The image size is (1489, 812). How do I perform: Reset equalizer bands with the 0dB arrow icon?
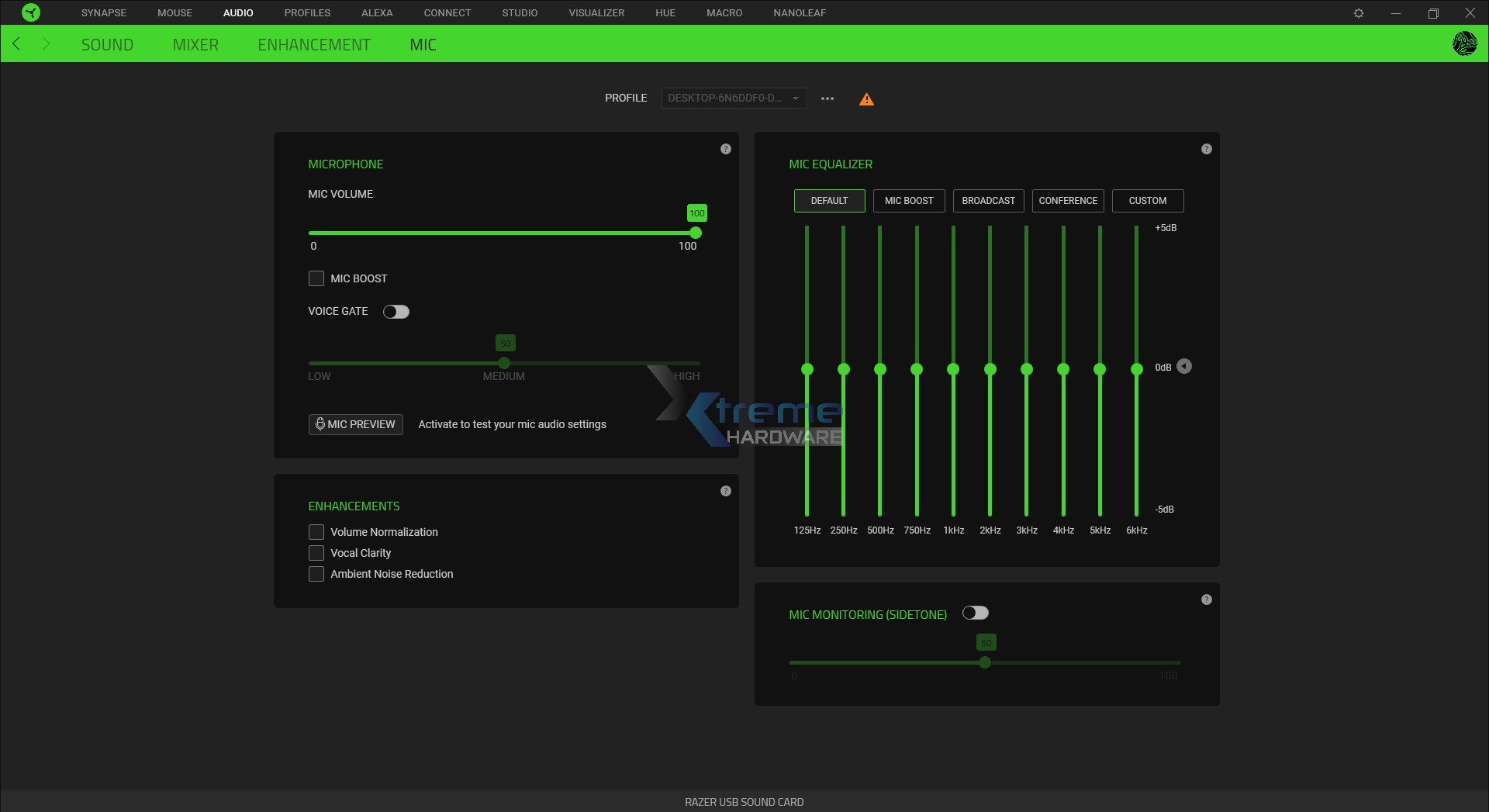coord(1183,367)
